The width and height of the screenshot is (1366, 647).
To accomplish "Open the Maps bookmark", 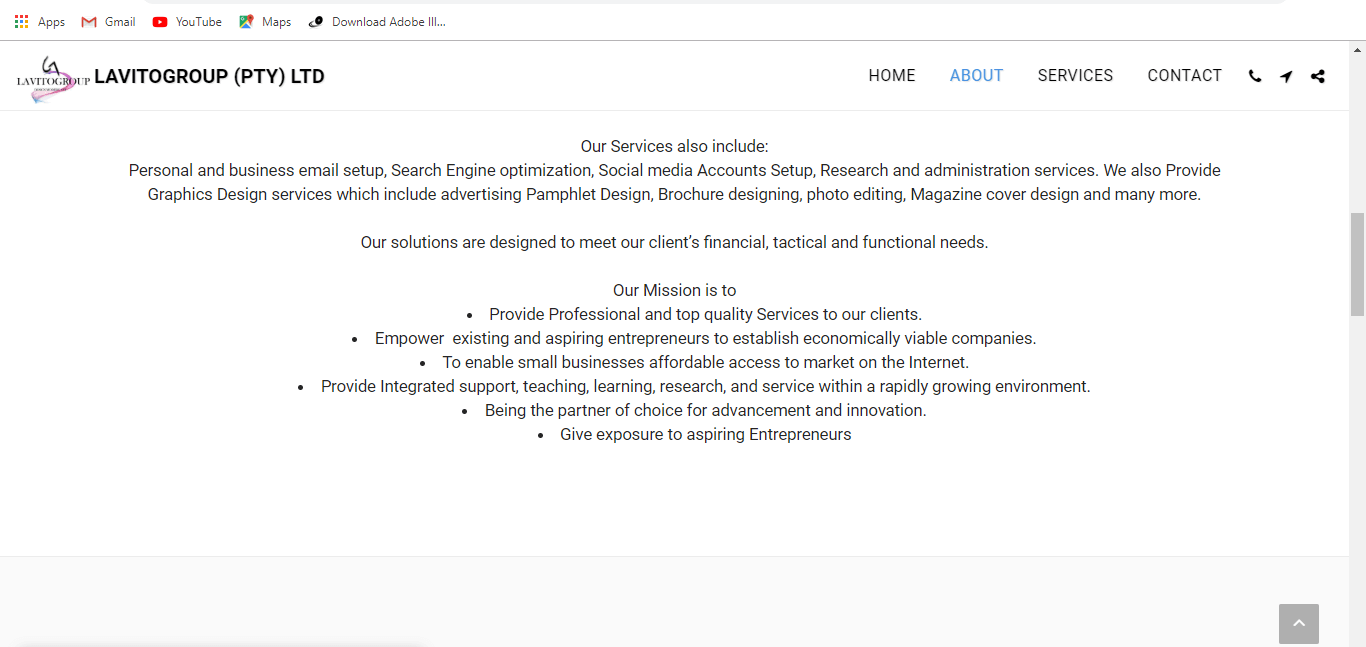I will point(265,22).
